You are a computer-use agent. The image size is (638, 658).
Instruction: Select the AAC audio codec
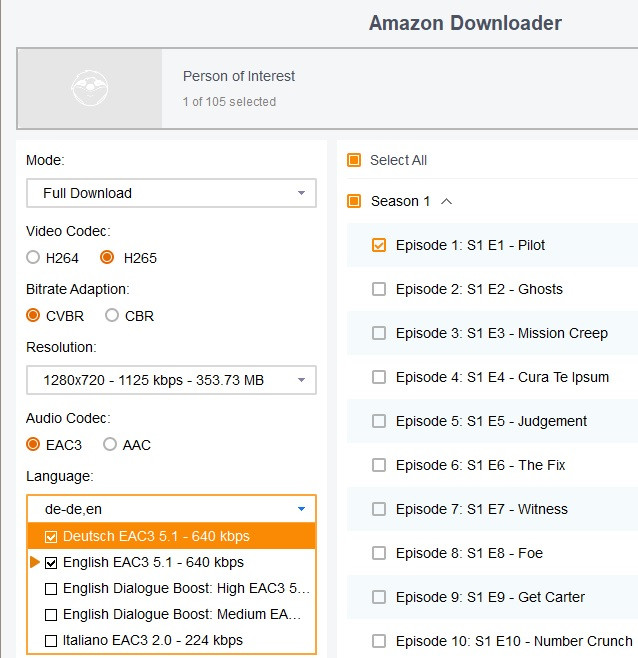(x=110, y=444)
